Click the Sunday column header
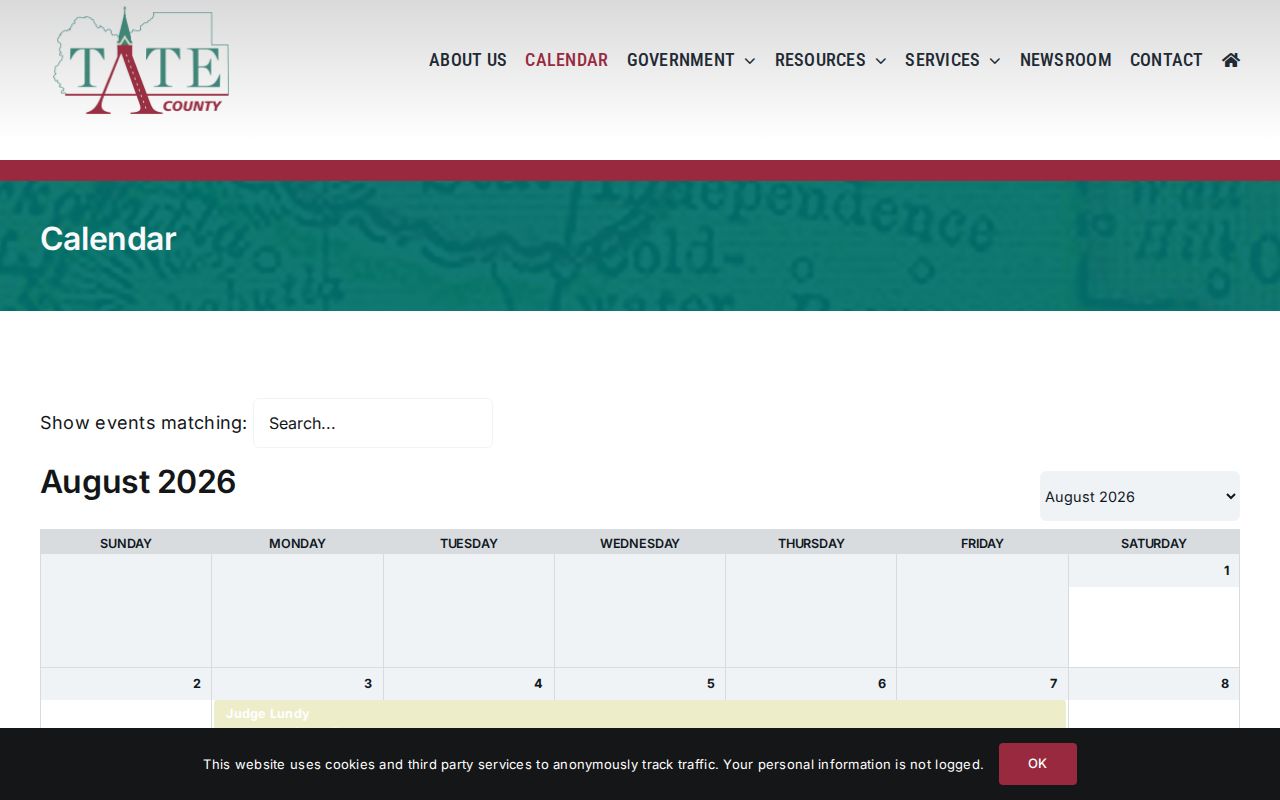Image resolution: width=1280 pixels, height=800 pixels. [x=126, y=543]
